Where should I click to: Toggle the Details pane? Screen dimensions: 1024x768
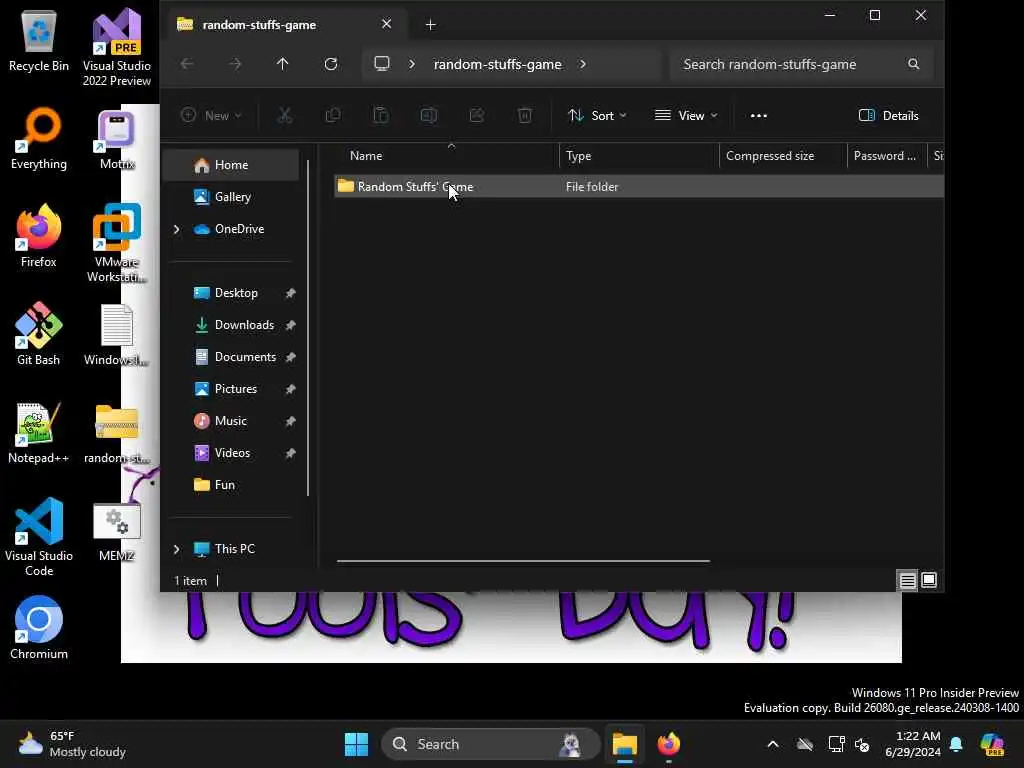point(889,116)
